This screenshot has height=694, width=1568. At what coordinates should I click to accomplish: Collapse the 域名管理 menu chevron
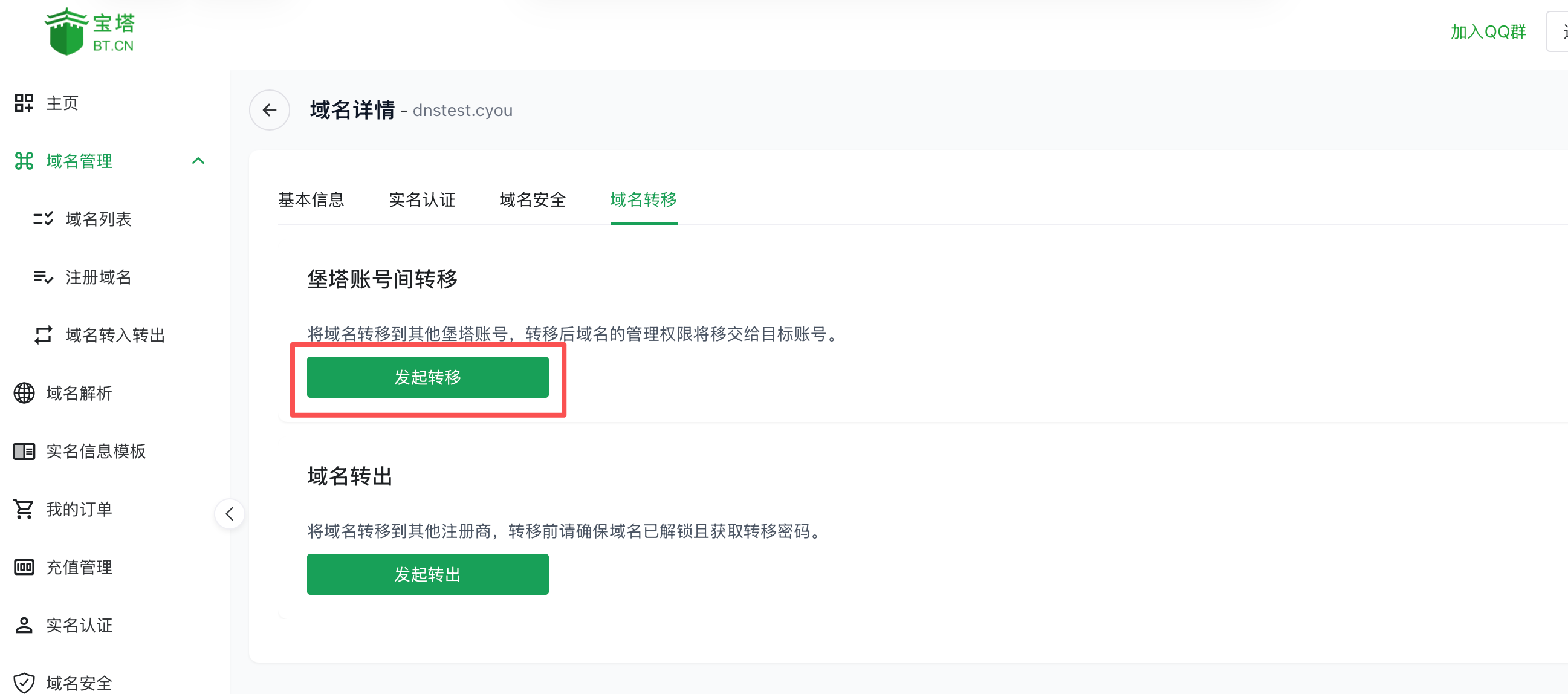(x=198, y=161)
